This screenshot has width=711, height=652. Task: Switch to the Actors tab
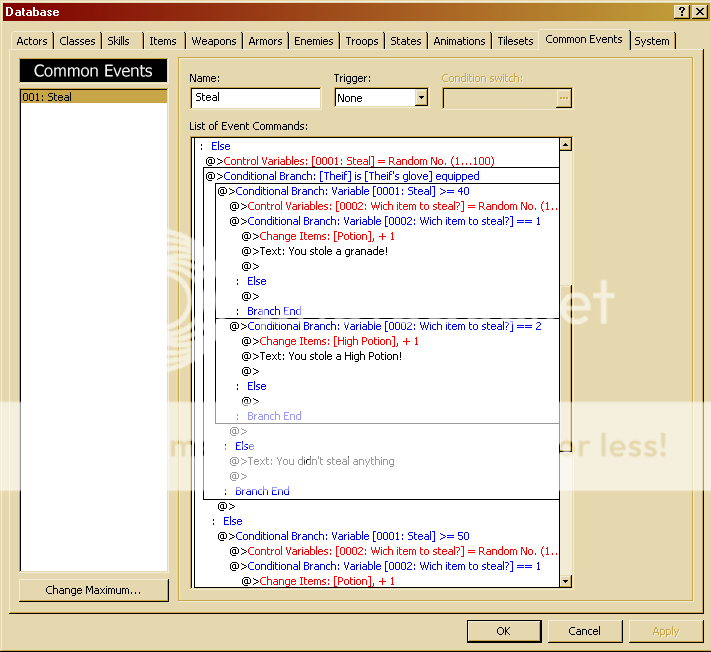32,41
